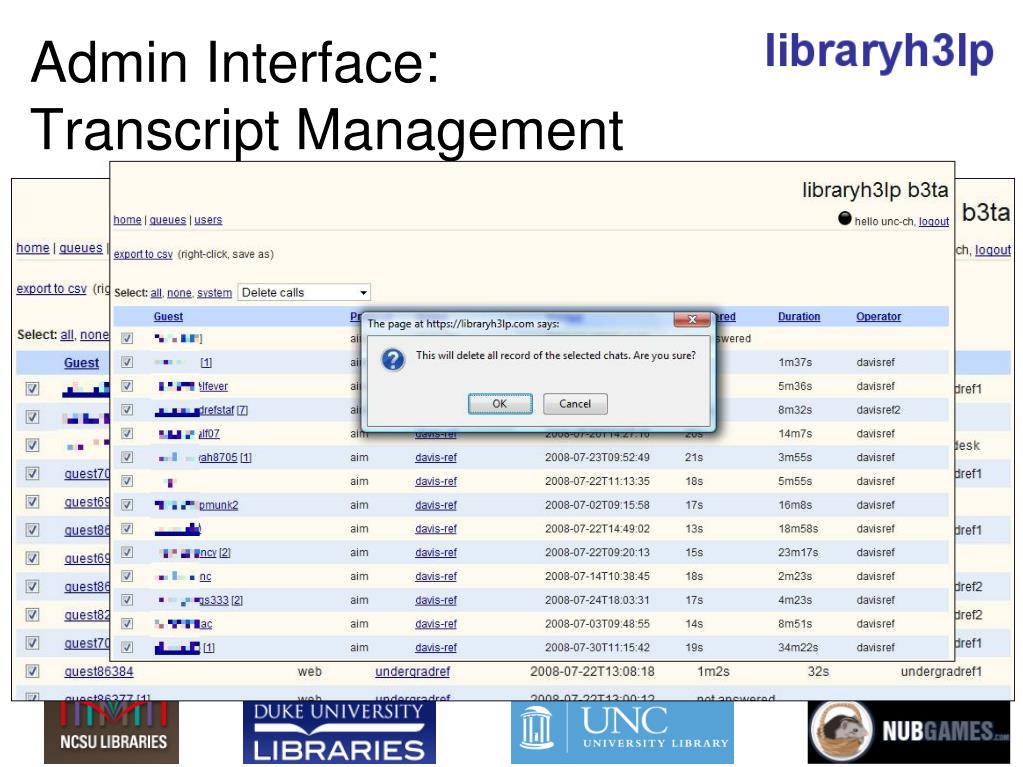This screenshot has width=1023, height=767.
Task: Sort by the Guest column header in the front window
Action: (x=168, y=316)
